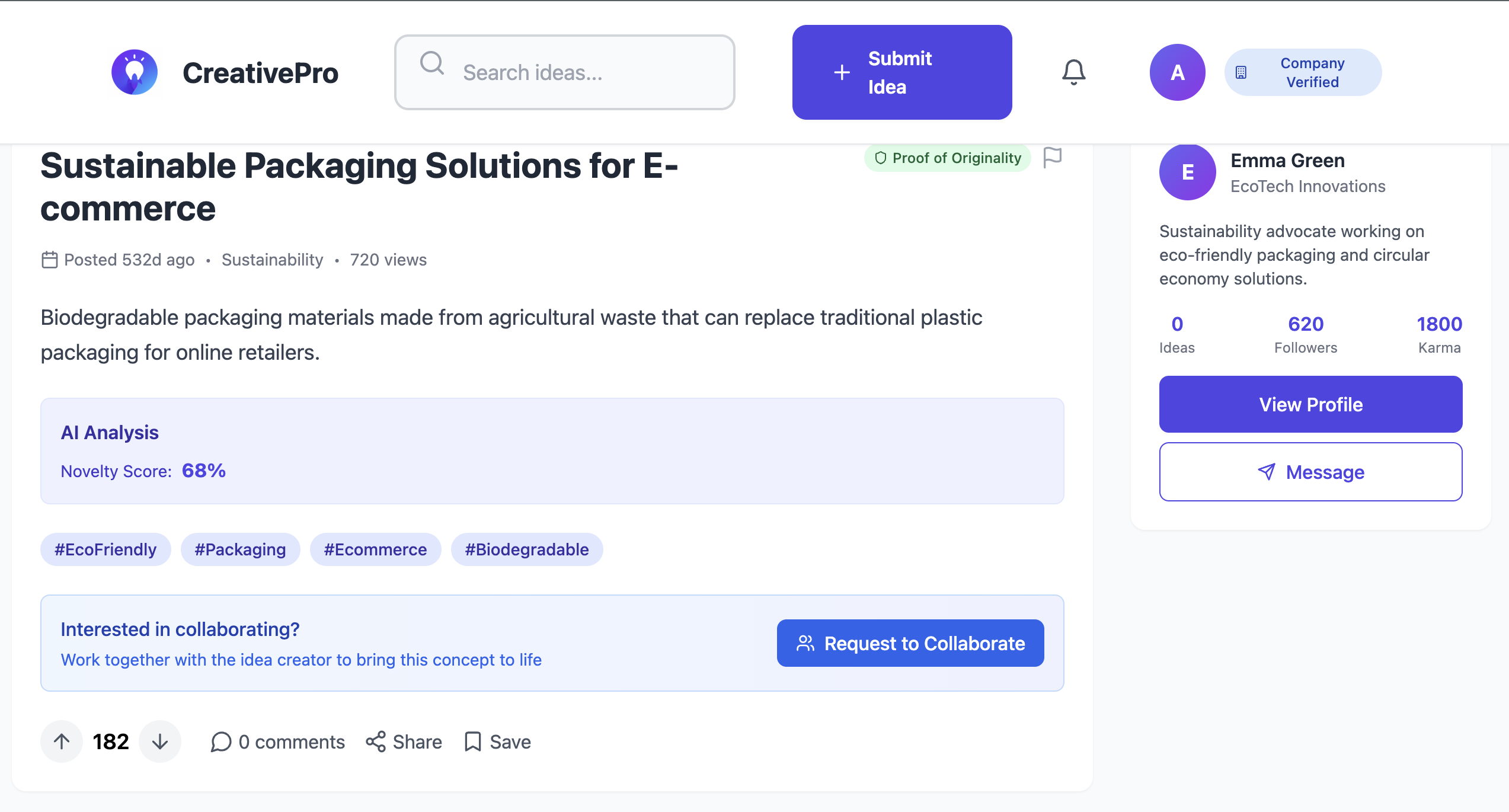Open the notifications bell
1509x812 pixels.
[x=1073, y=72]
